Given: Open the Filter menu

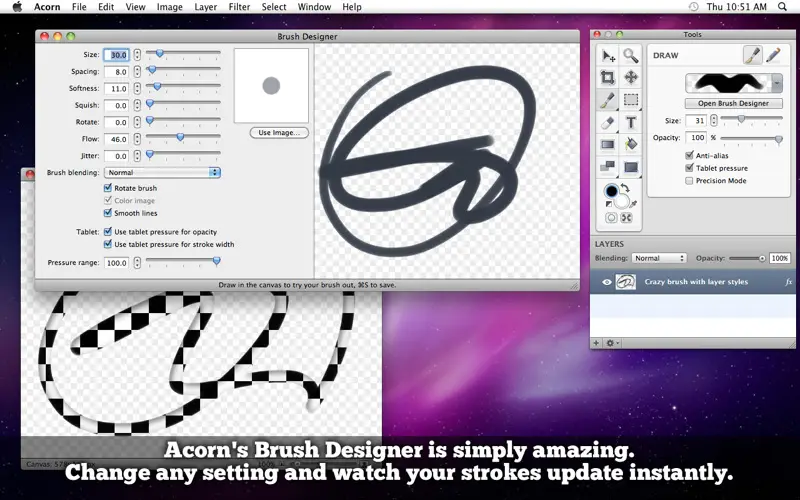Looking at the screenshot, I should (x=239, y=7).
